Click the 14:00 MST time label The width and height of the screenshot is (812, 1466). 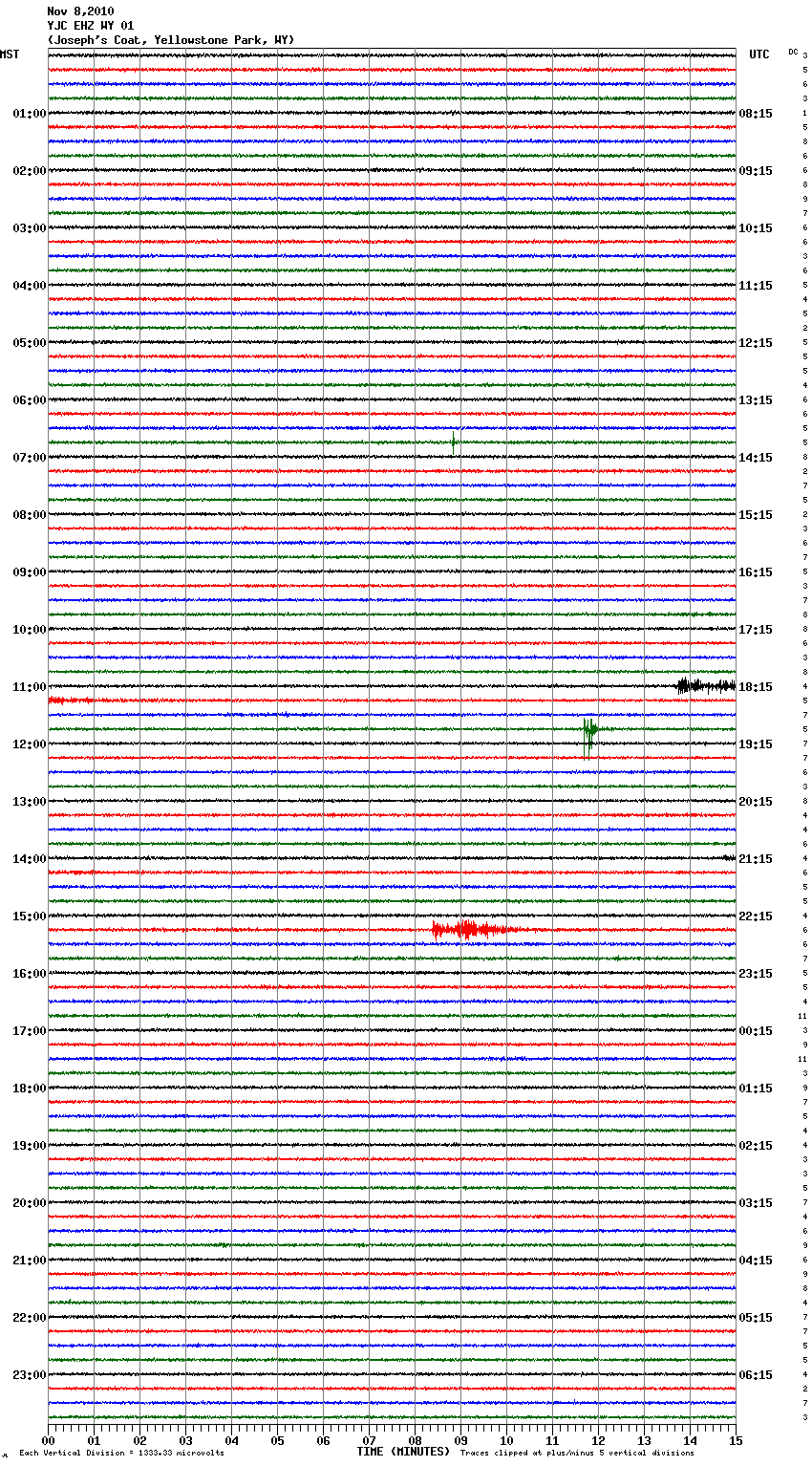pos(29,859)
